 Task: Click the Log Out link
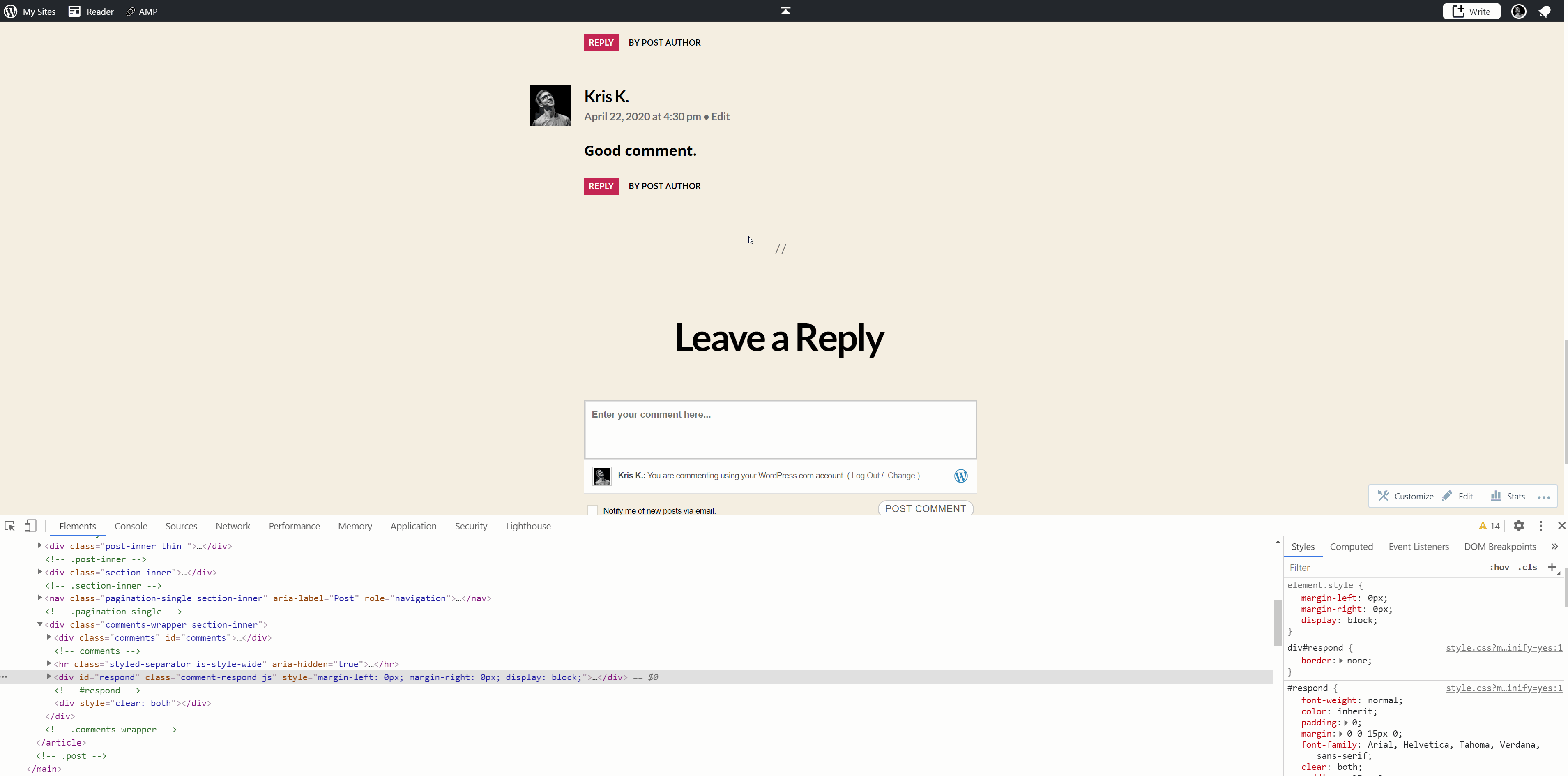pyautogui.click(x=865, y=476)
